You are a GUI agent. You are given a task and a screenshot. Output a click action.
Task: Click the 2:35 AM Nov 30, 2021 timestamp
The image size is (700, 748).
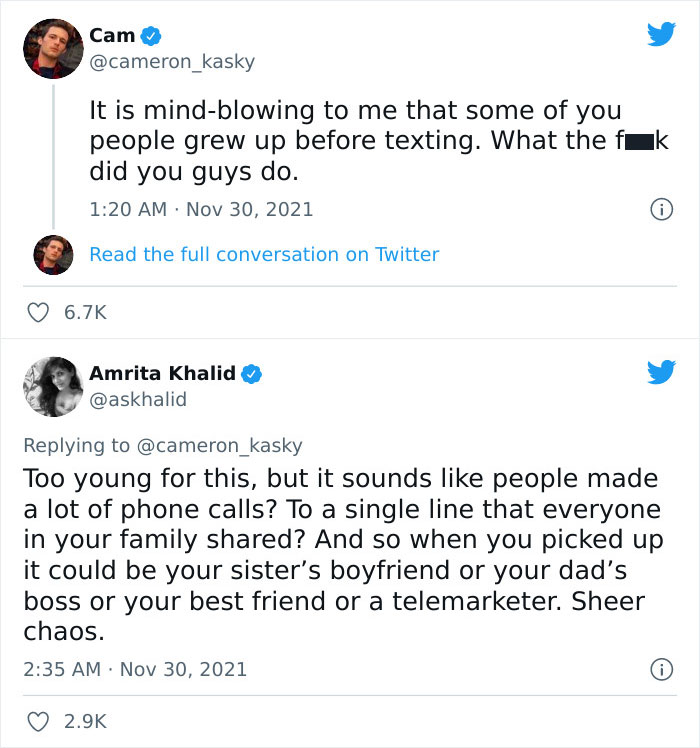(134, 669)
